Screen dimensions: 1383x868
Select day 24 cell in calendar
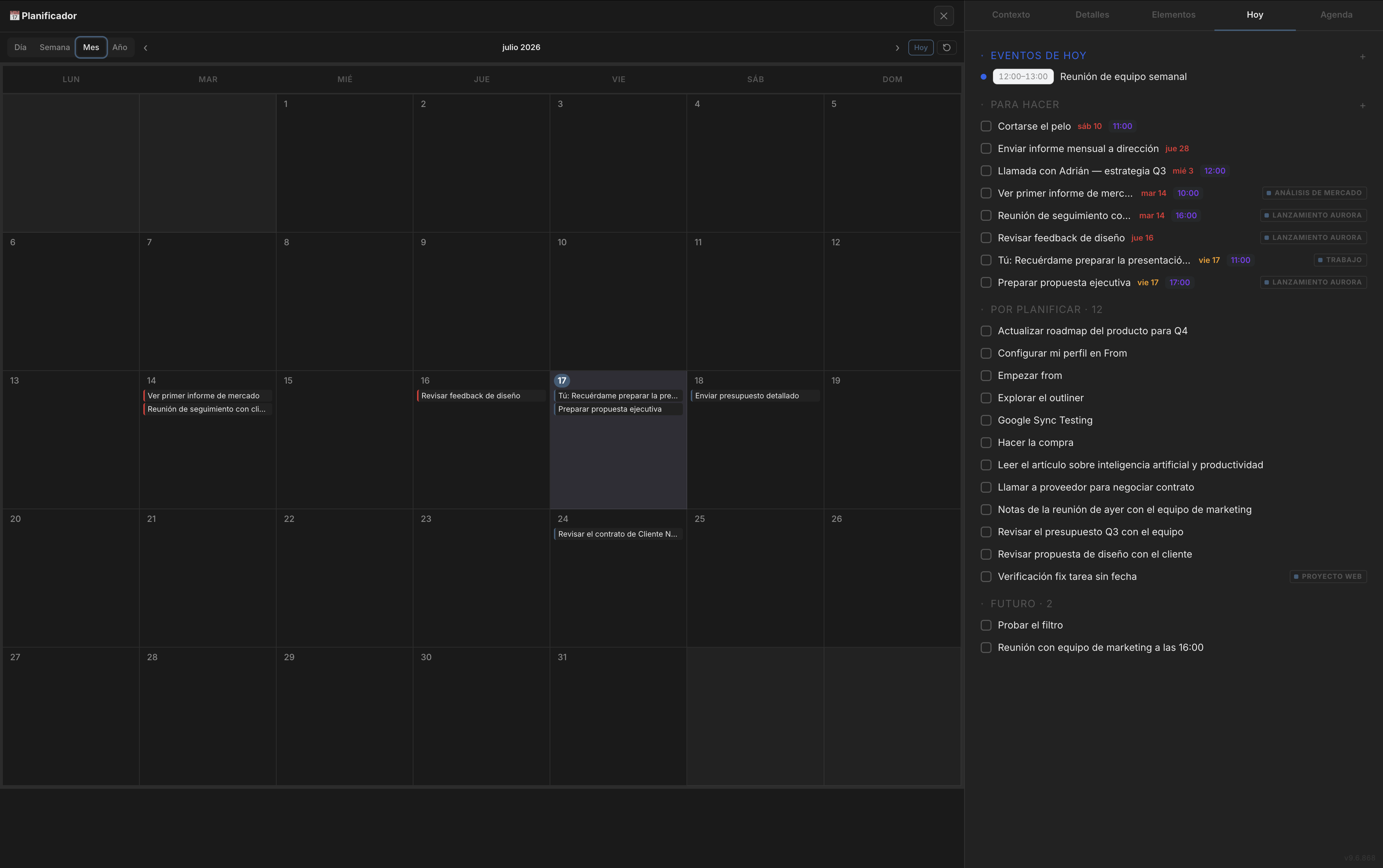[618, 578]
